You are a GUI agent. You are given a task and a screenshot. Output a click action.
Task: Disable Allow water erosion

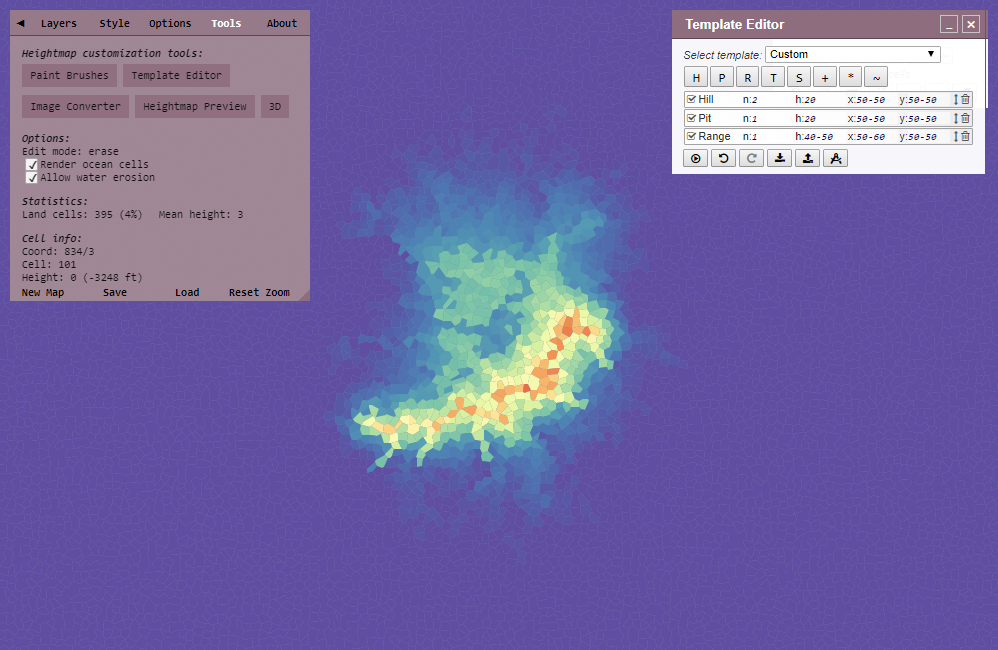pyautogui.click(x=32, y=177)
